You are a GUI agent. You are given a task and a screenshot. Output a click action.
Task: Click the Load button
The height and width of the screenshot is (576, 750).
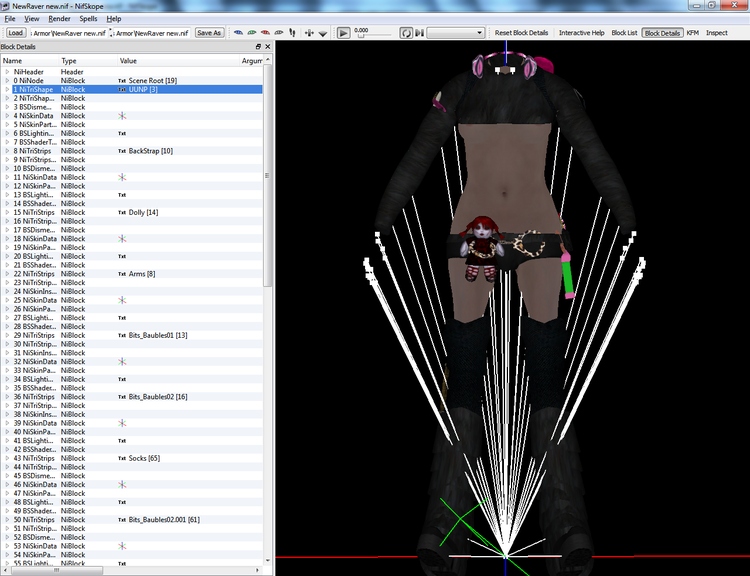coord(15,33)
